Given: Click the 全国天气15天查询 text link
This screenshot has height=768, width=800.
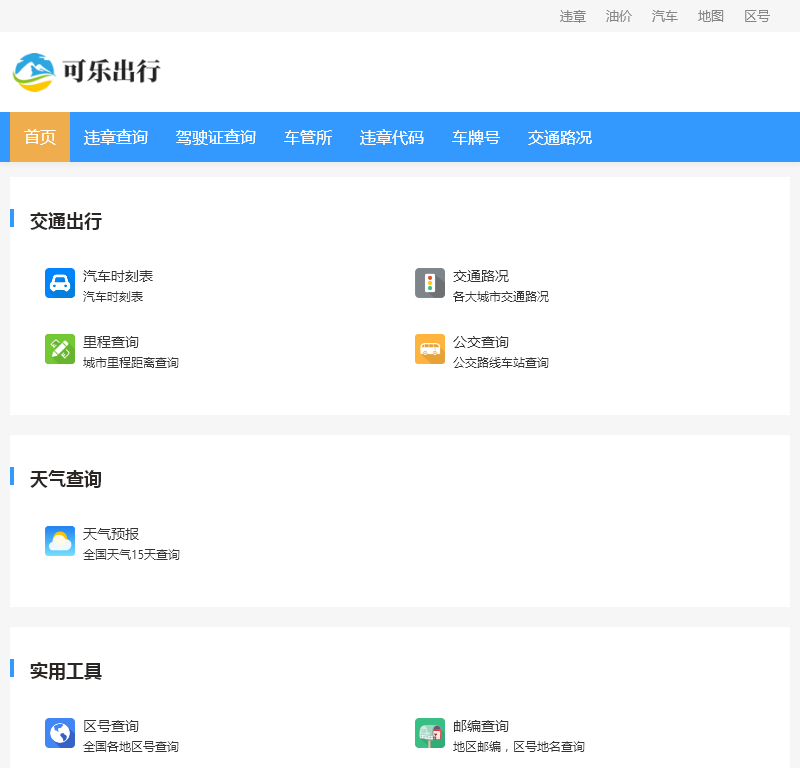Looking at the screenshot, I should (x=131, y=554).
